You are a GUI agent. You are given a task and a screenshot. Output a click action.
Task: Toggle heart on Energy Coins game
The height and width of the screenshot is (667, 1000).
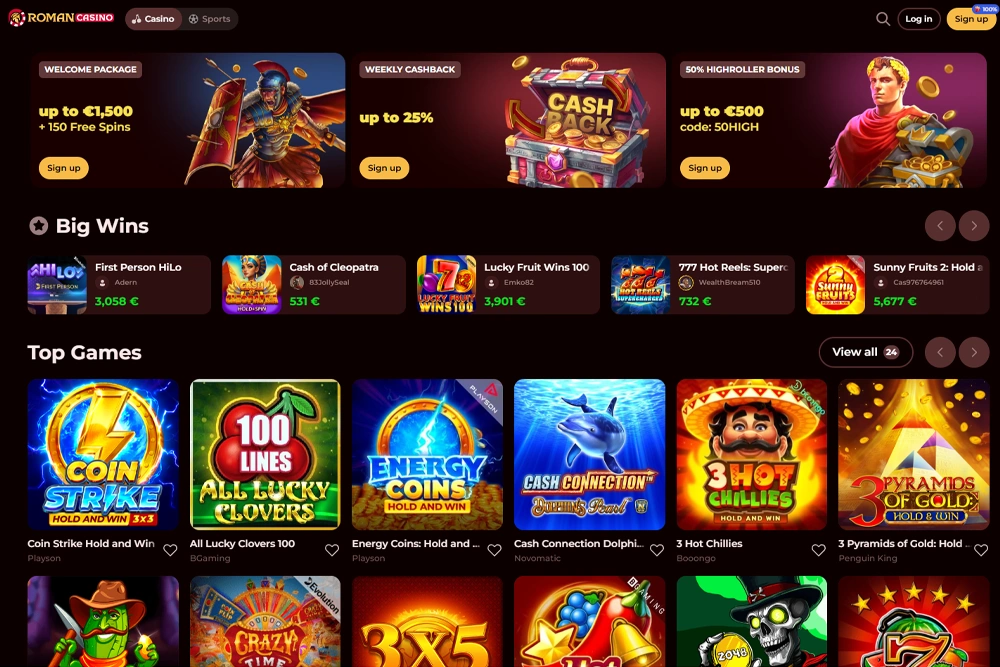pyautogui.click(x=494, y=550)
